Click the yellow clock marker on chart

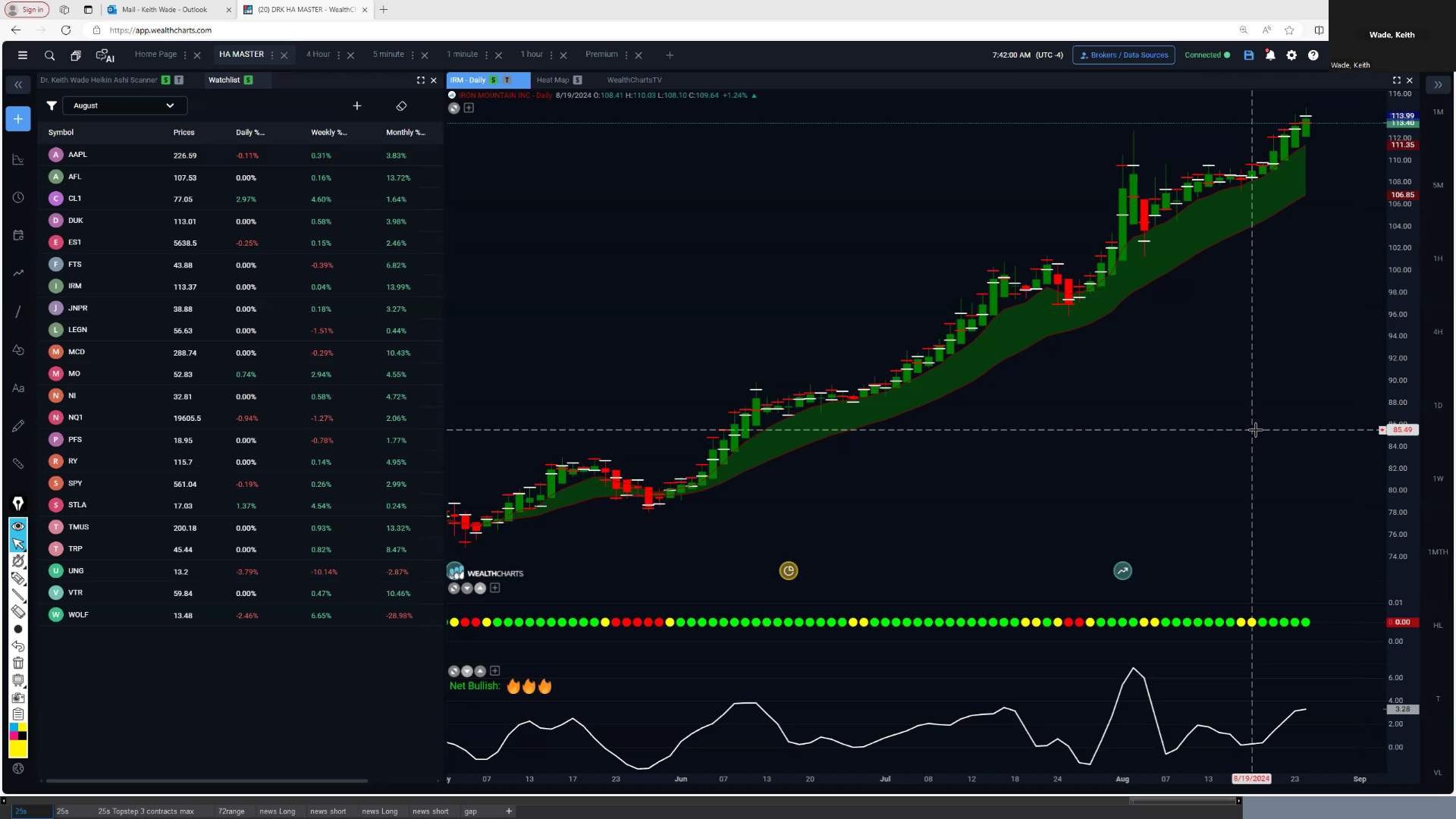tap(789, 571)
